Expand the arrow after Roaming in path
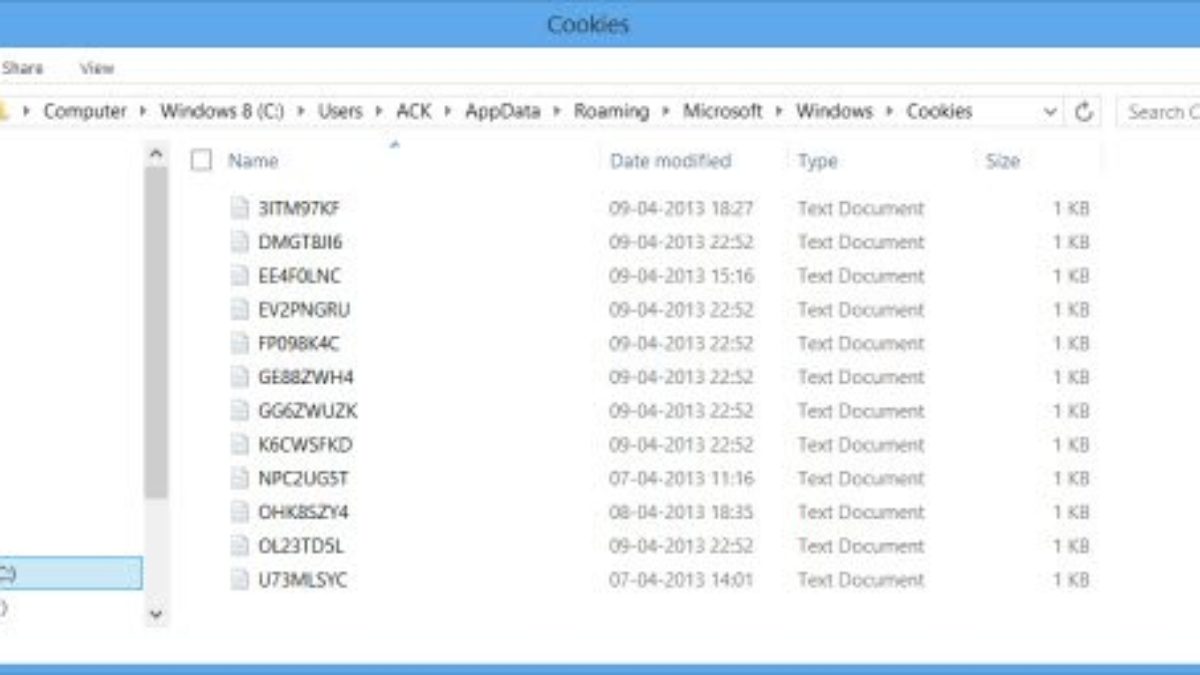 pyautogui.click(x=666, y=112)
